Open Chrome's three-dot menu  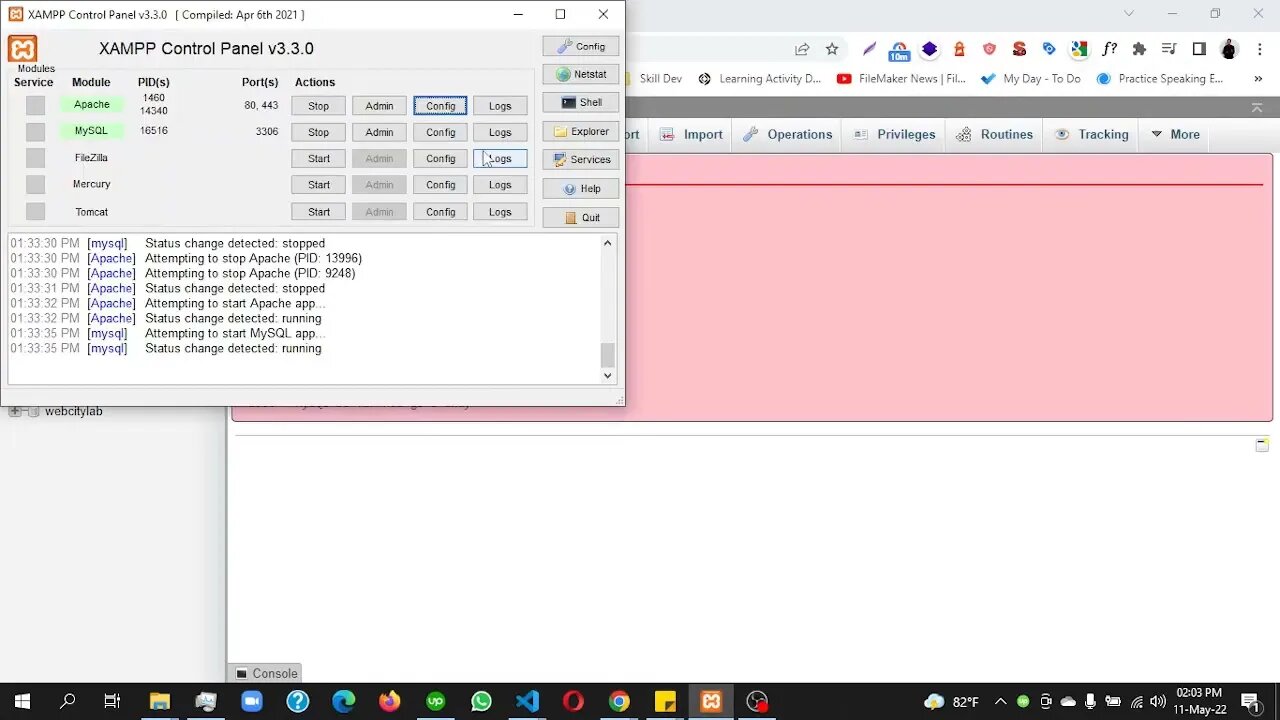1258,49
